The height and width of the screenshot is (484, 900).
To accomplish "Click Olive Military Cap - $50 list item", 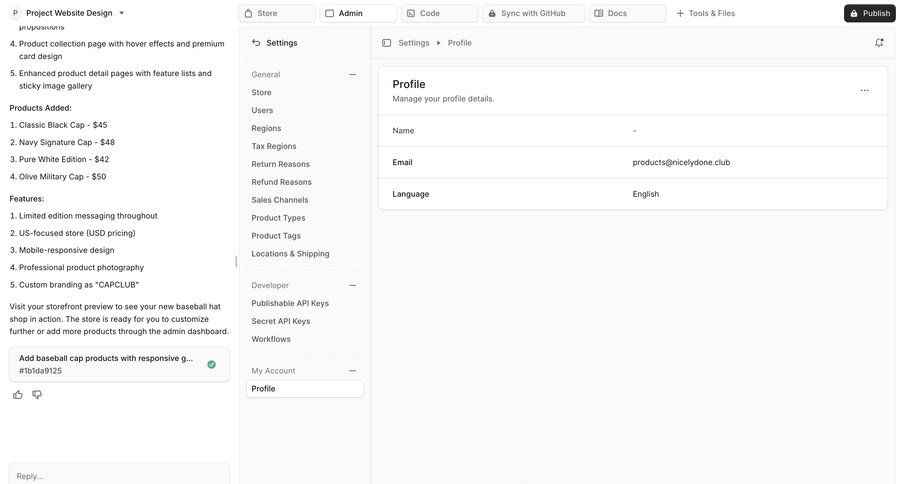I will (x=63, y=177).
